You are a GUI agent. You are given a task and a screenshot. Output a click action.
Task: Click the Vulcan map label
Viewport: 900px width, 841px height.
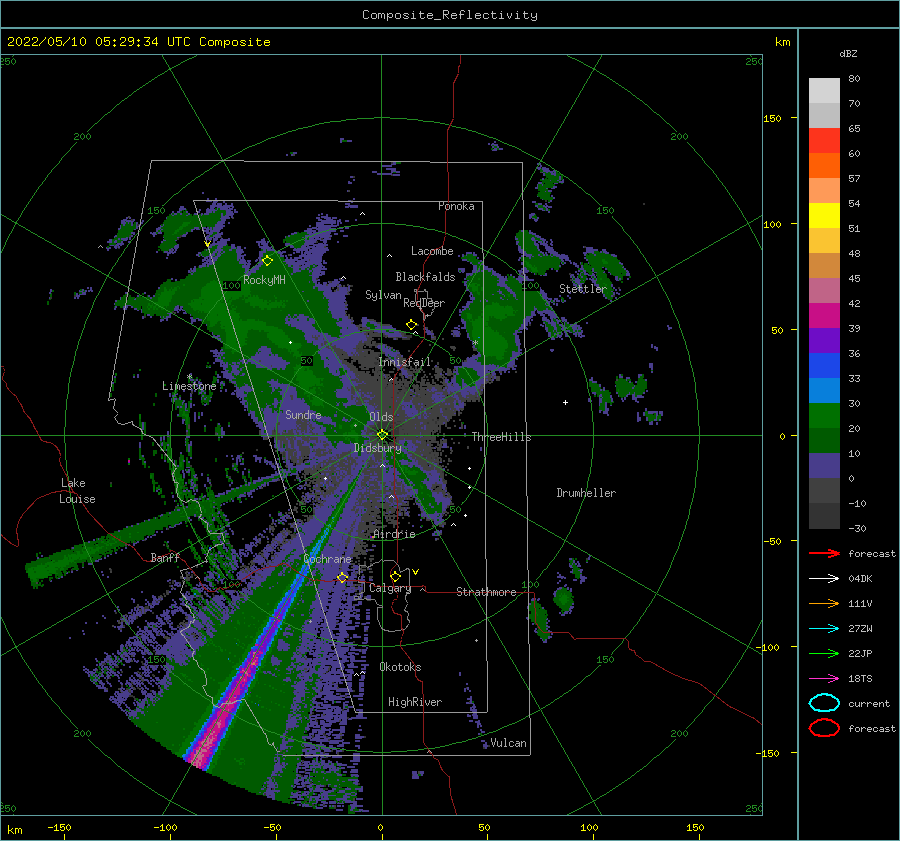(508, 743)
